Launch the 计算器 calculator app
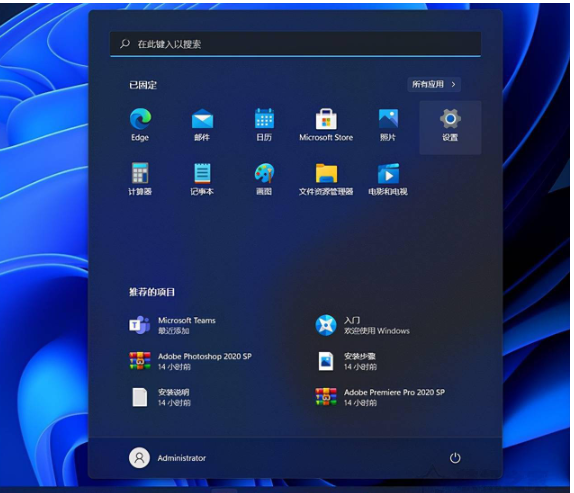The height and width of the screenshot is (493, 574). tap(140, 173)
